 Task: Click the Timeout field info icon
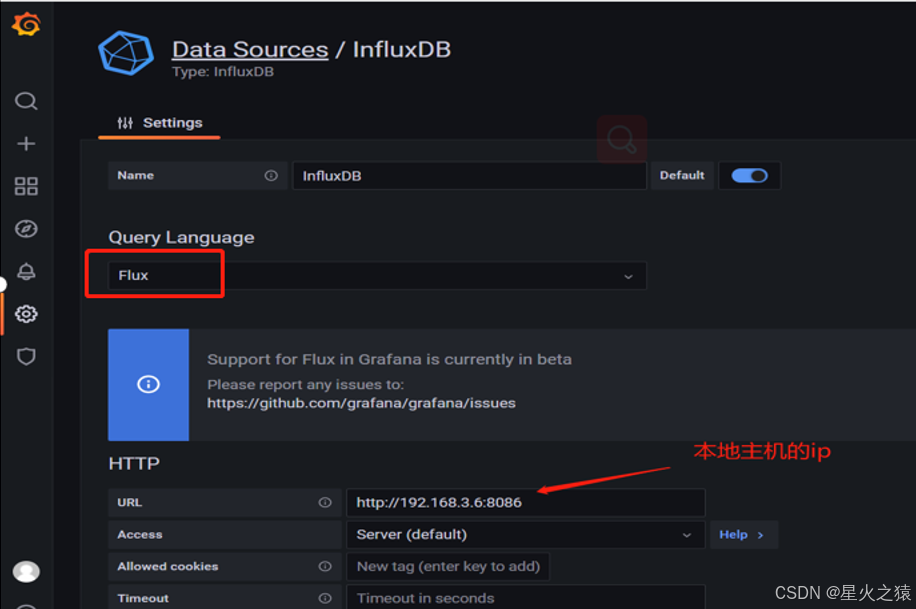(x=325, y=598)
